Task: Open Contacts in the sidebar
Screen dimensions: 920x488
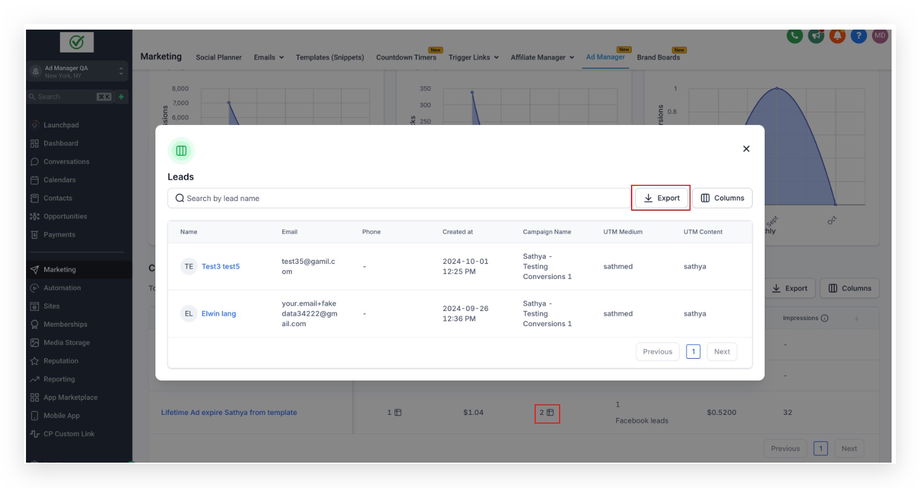Action: [x=58, y=198]
